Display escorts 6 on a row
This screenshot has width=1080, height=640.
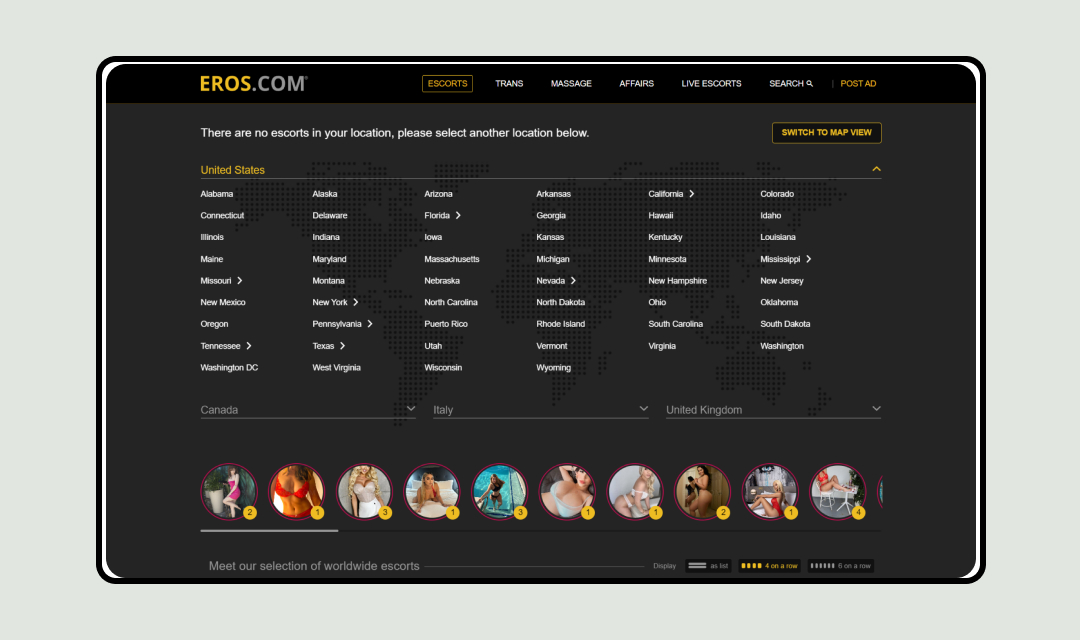840,565
